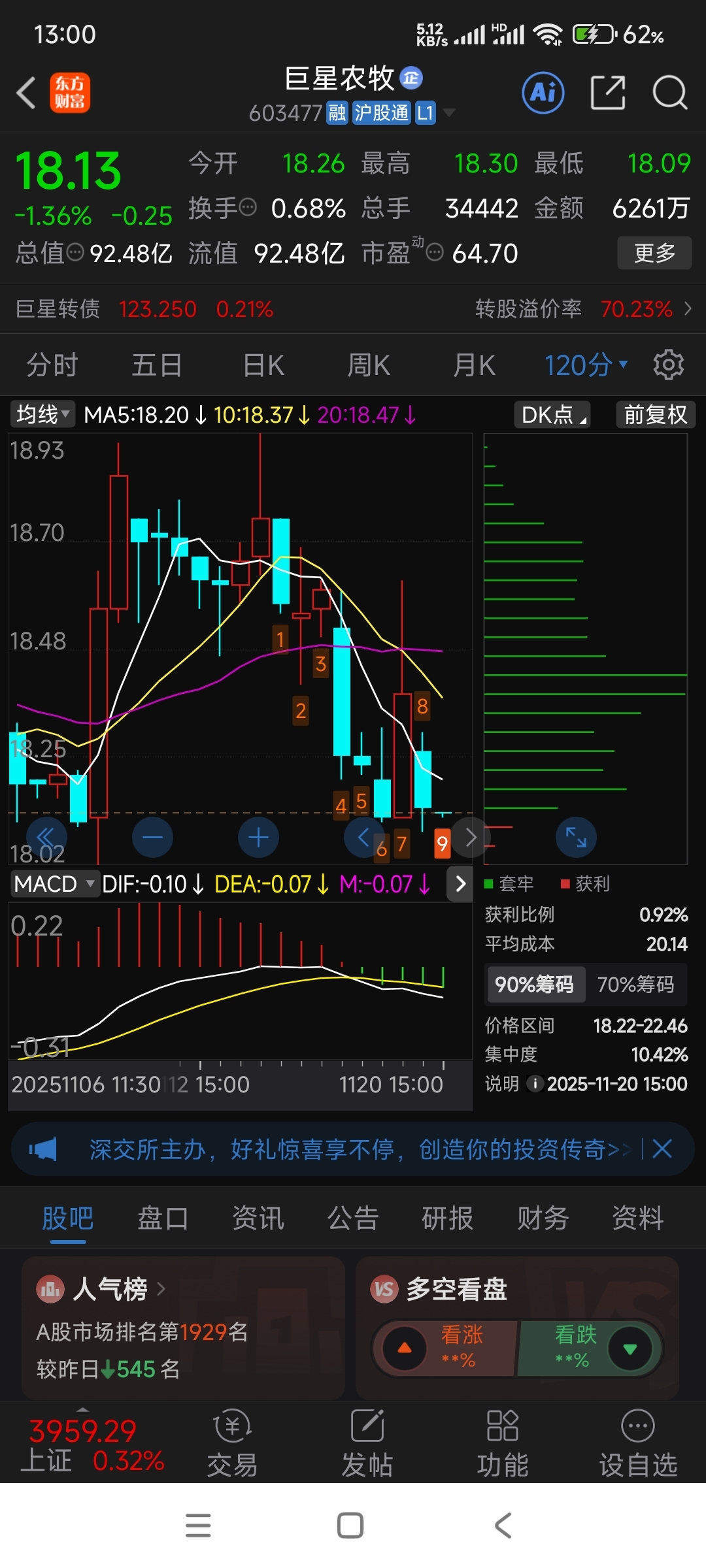
Task: Toggle 换手 info marker
Action: [248, 208]
